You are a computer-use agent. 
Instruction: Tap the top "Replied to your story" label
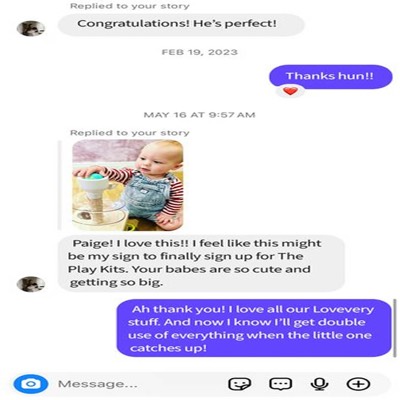point(130,6)
